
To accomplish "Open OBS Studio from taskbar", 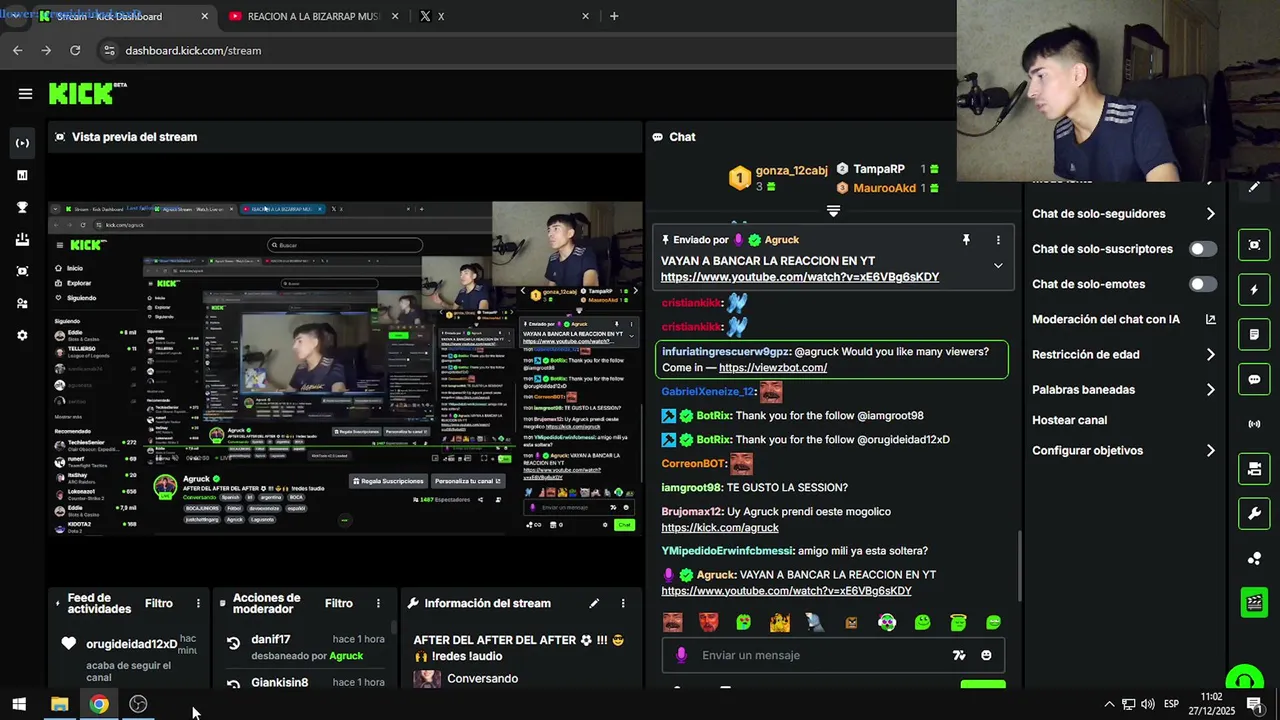I will click(x=138, y=704).
